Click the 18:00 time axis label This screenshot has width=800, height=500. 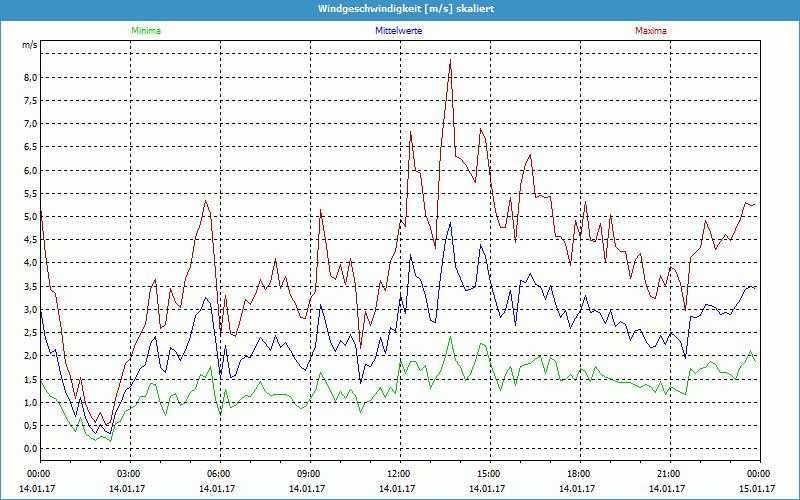click(577, 474)
